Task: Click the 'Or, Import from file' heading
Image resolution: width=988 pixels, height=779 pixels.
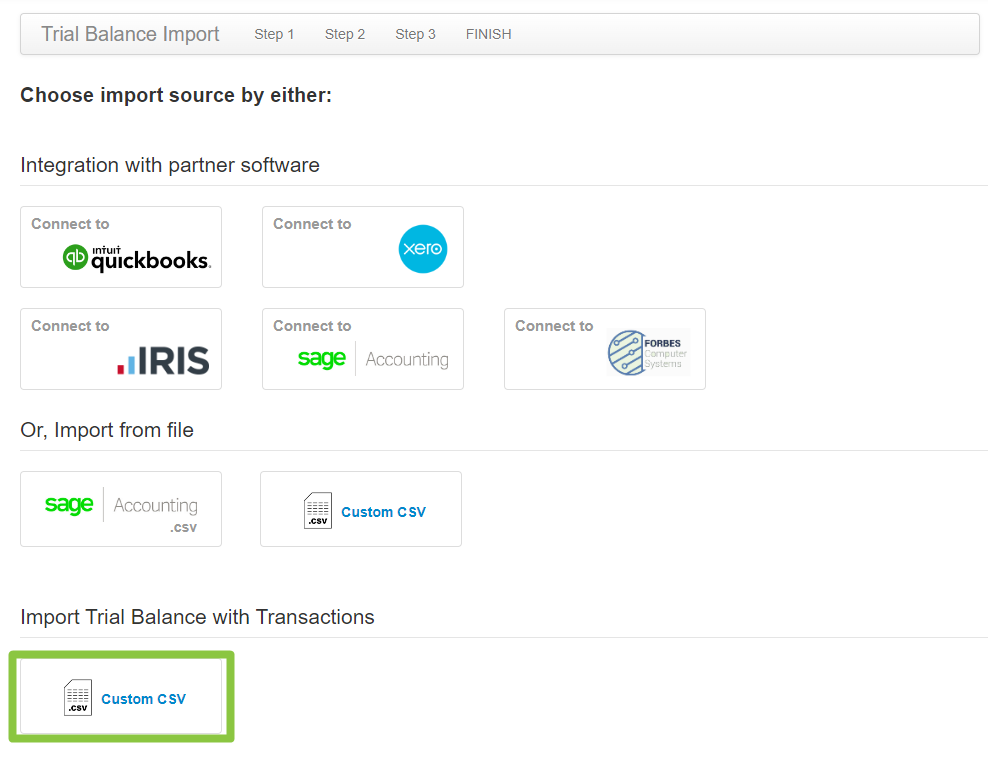Action: click(106, 430)
